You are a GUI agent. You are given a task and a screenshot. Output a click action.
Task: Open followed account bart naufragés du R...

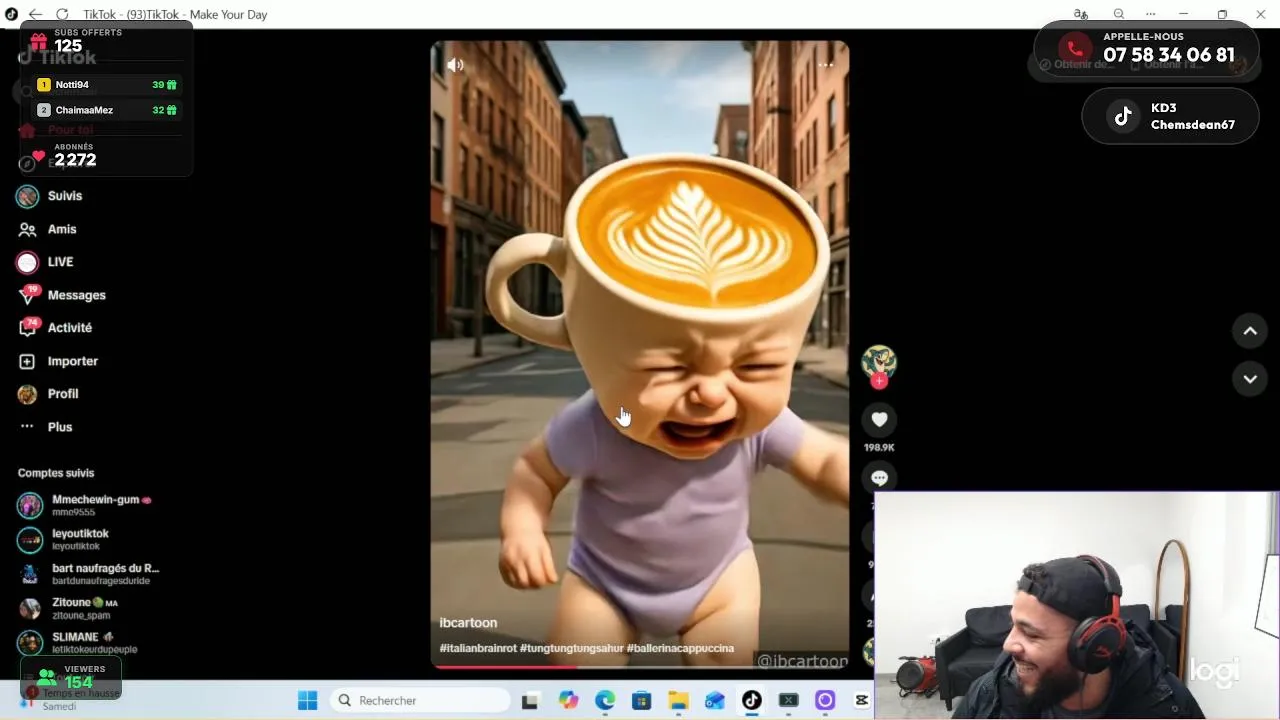(x=88, y=574)
